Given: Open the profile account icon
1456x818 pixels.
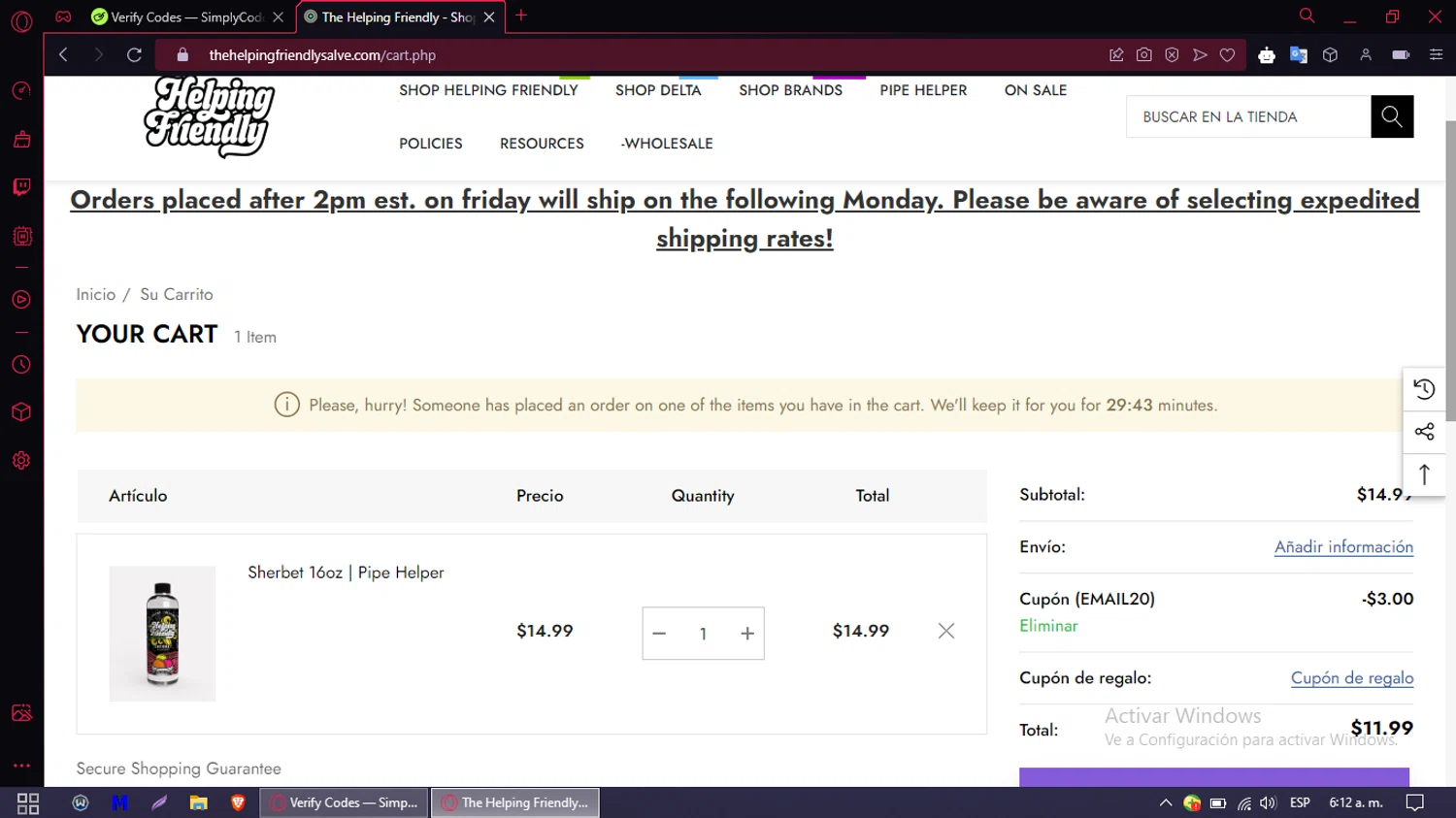Looking at the screenshot, I should point(1366,55).
